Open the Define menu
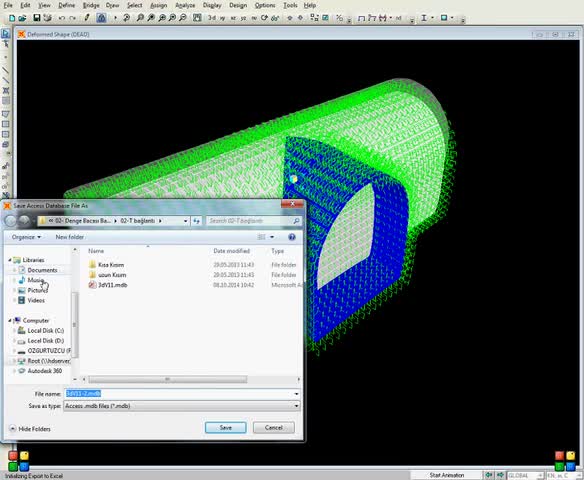Screen dimensions: 584x480 [x=67, y=5]
